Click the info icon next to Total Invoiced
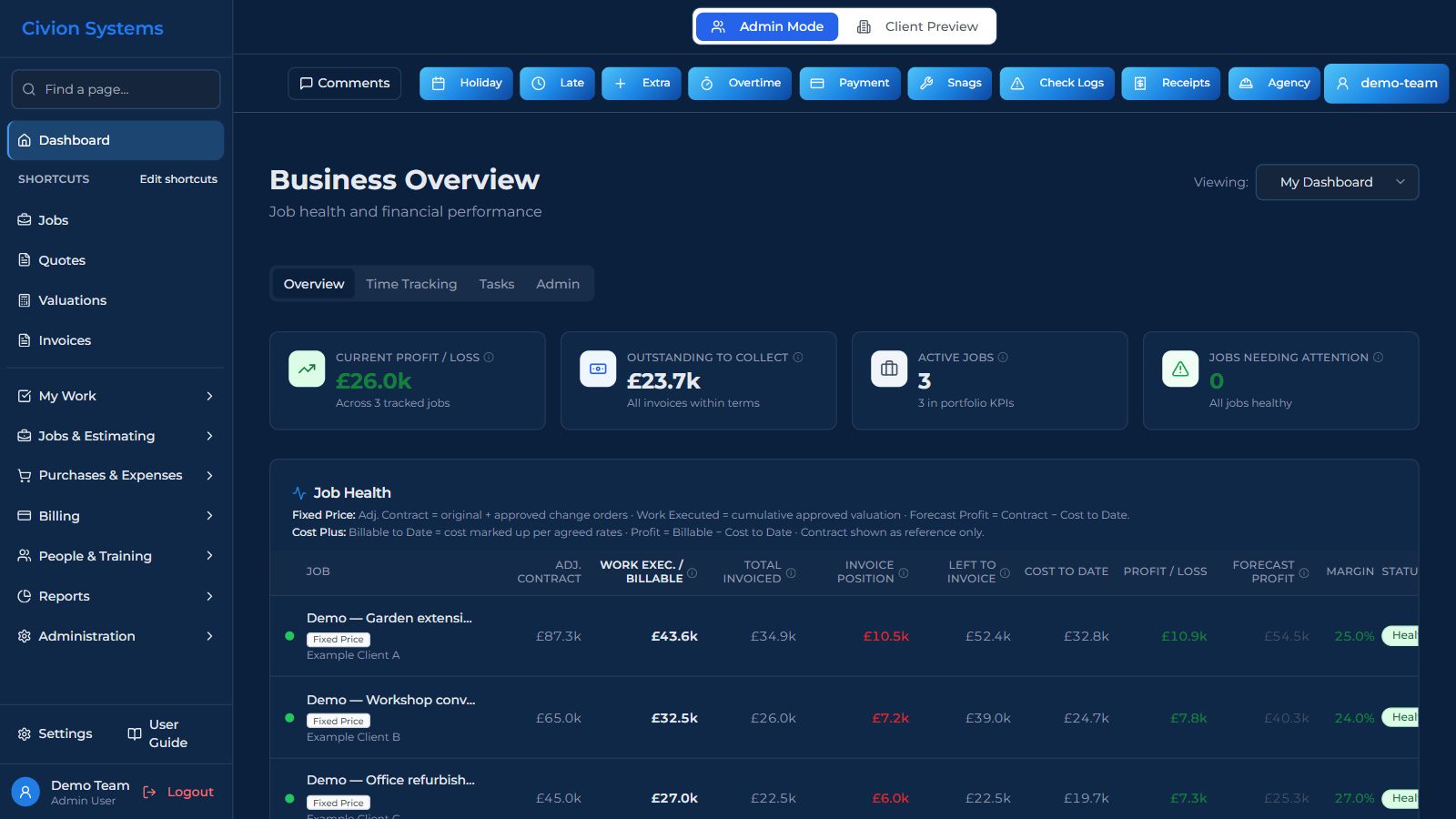 point(791,573)
